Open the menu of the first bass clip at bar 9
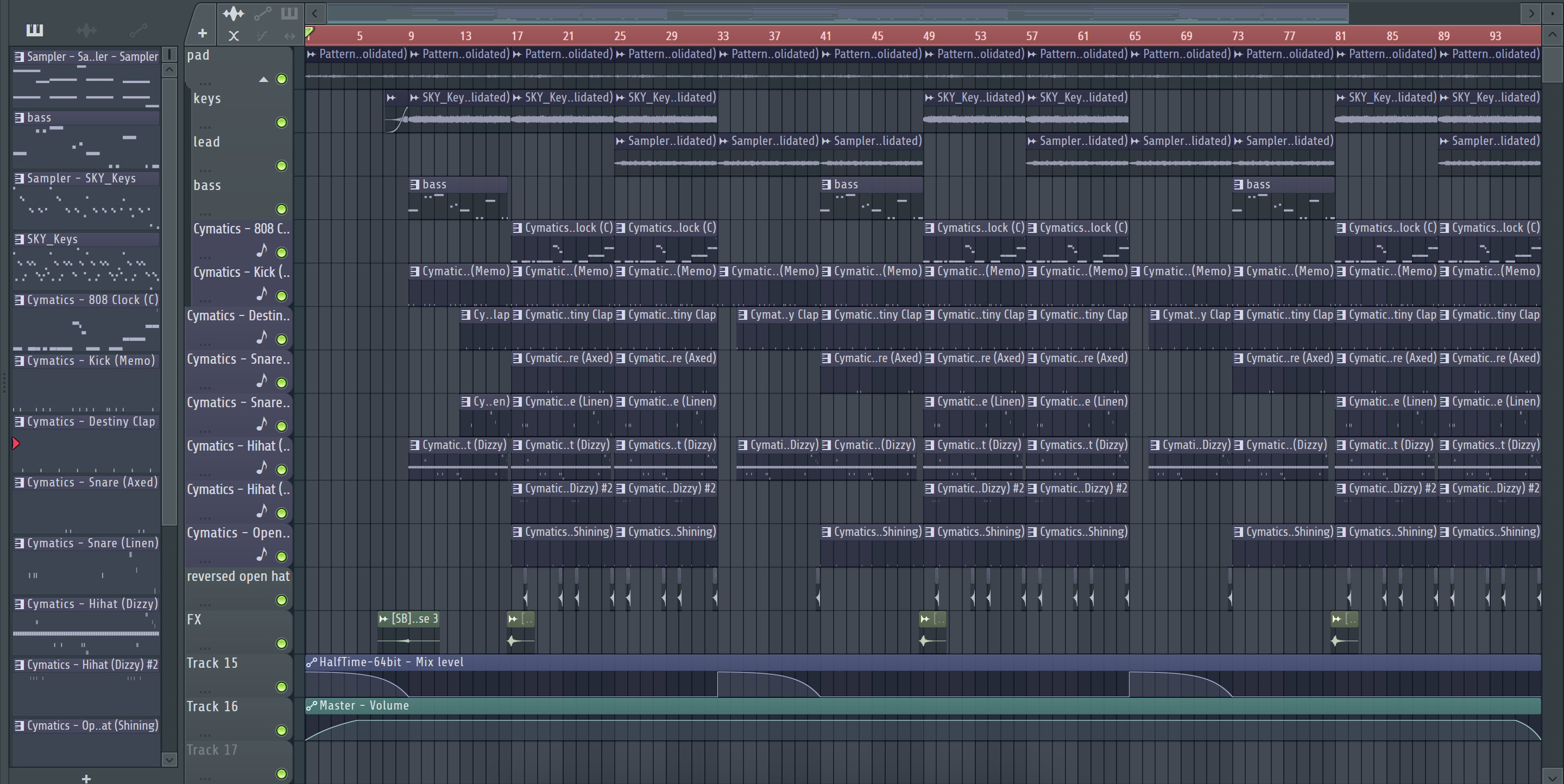The image size is (1564, 784). 415,185
